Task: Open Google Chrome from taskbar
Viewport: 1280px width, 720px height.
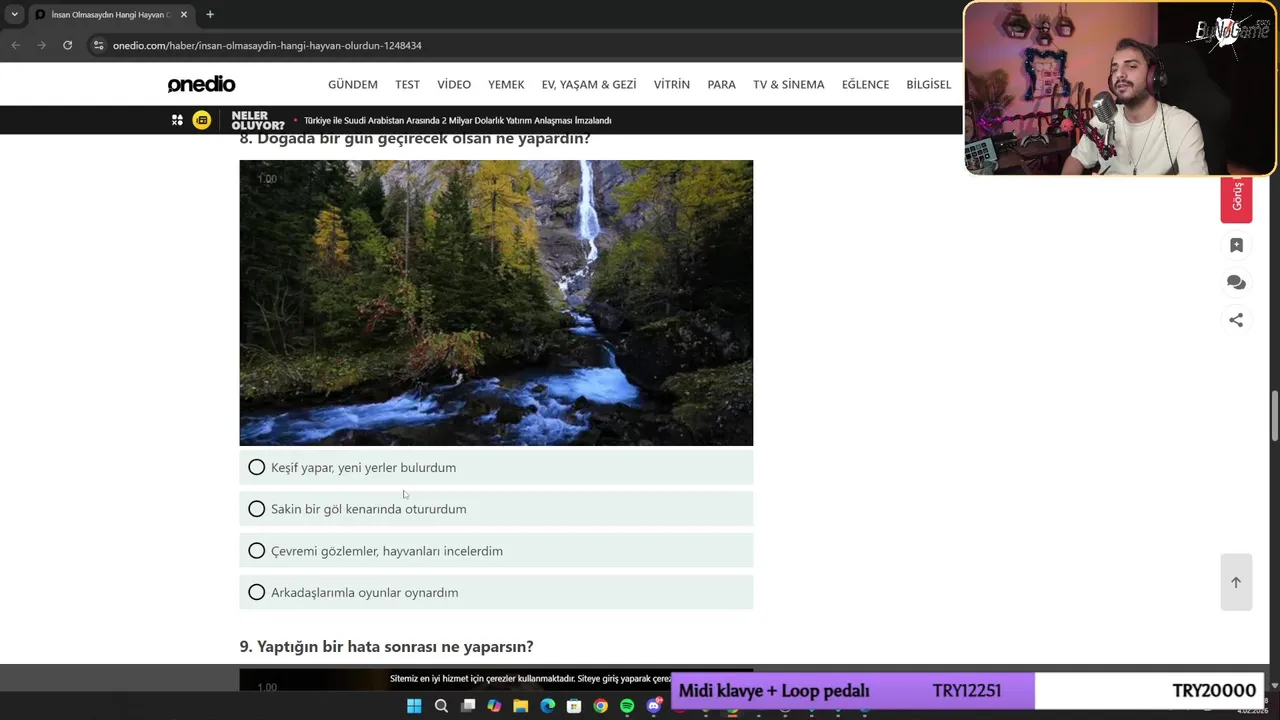Action: 600,706
